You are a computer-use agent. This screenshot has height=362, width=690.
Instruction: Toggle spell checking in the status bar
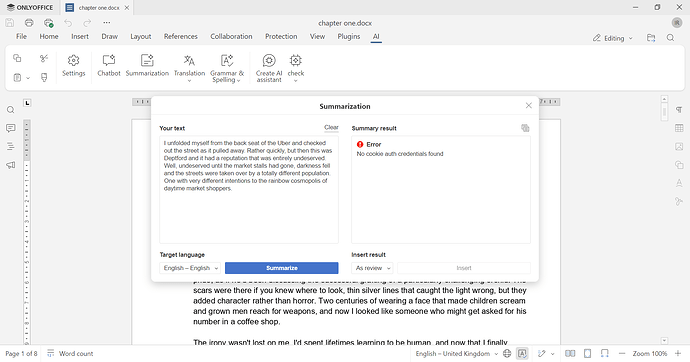(522, 353)
